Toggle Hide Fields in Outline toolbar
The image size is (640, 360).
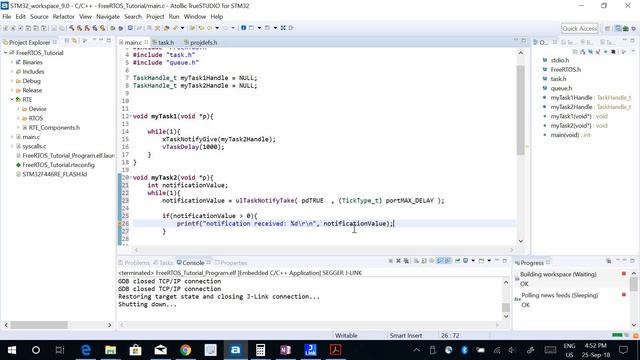tap(590, 52)
